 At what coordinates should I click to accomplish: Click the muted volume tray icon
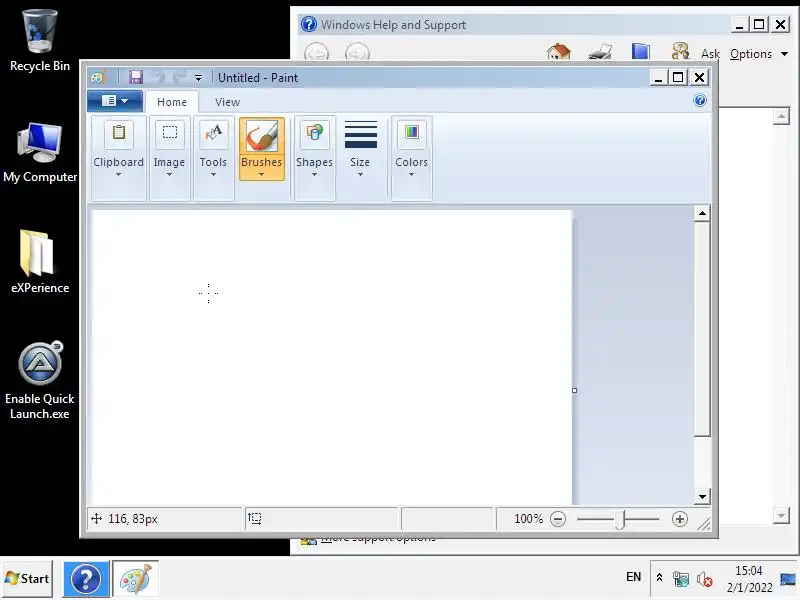705,579
